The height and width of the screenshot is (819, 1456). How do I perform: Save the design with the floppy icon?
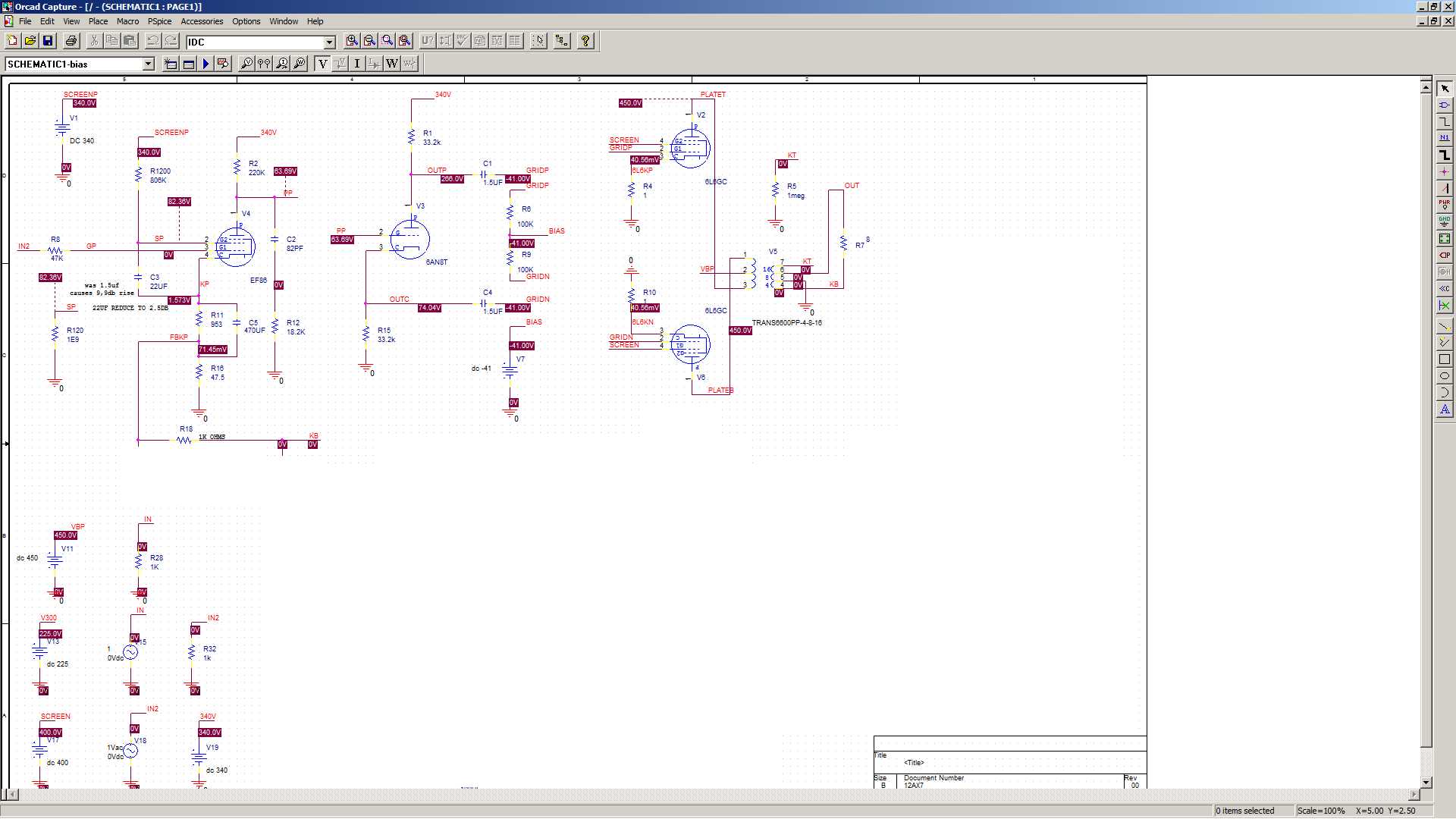click(x=48, y=41)
